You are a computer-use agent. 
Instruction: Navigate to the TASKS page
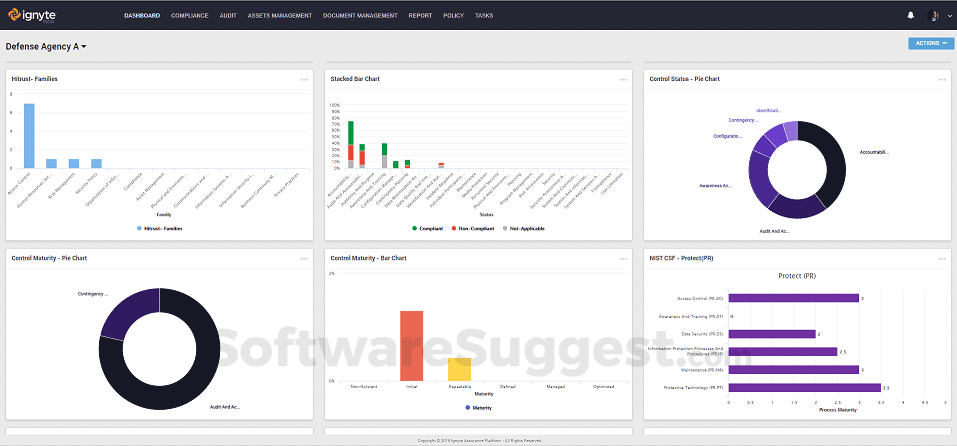(x=484, y=16)
